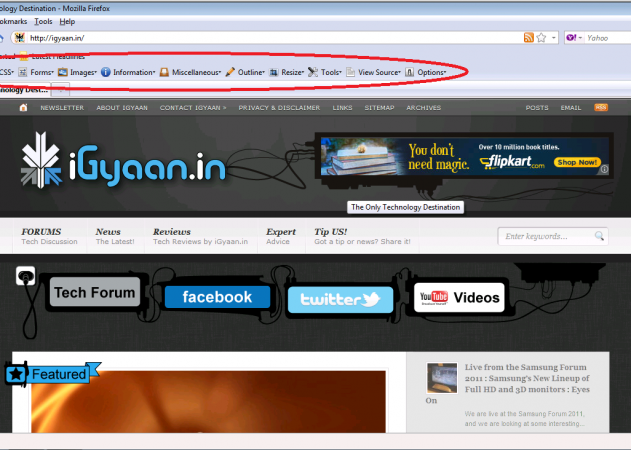The width and height of the screenshot is (631, 450).
Task: Open the Contact iGyaan navigation link
Action: coord(193,107)
